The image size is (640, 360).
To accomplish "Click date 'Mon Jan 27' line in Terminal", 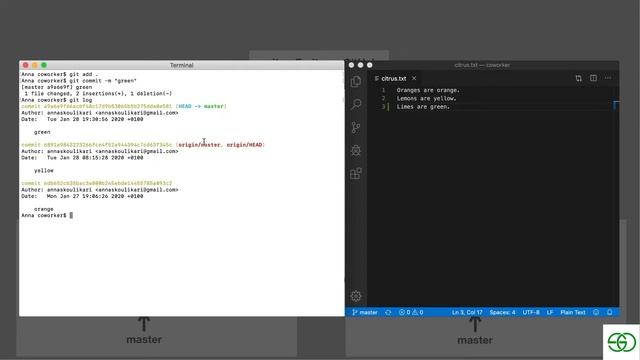I will (x=82, y=196).
